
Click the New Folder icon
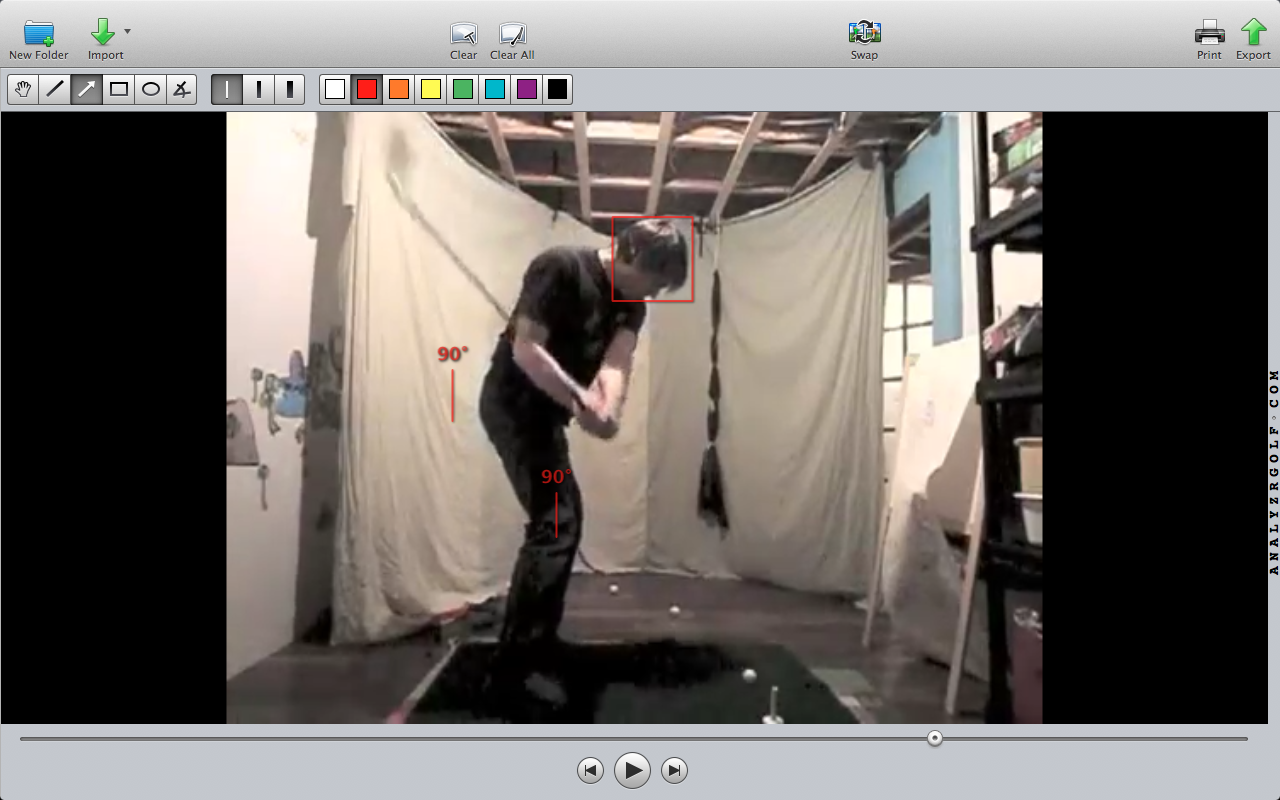point(39,33)
